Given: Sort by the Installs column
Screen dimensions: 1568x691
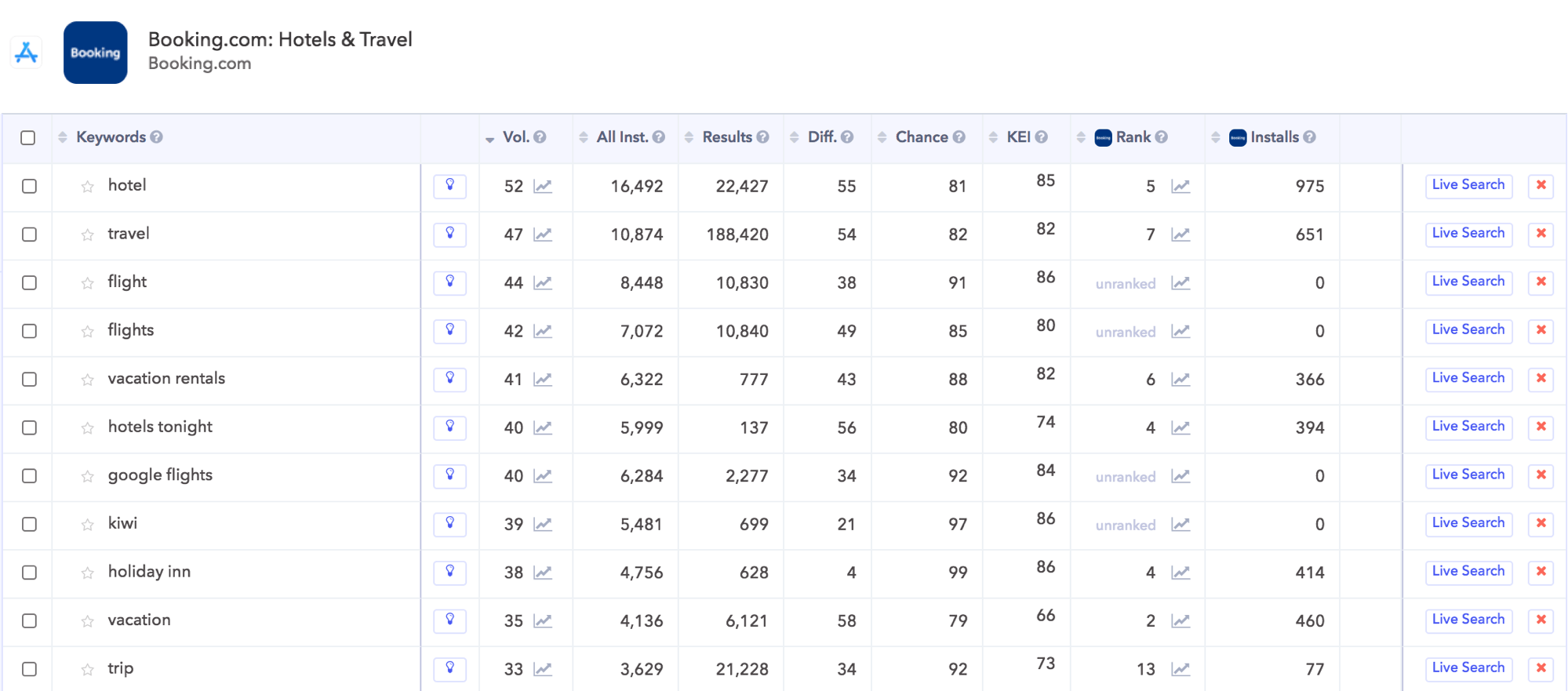Looking at the screenshot, I should pos(1274,137).
